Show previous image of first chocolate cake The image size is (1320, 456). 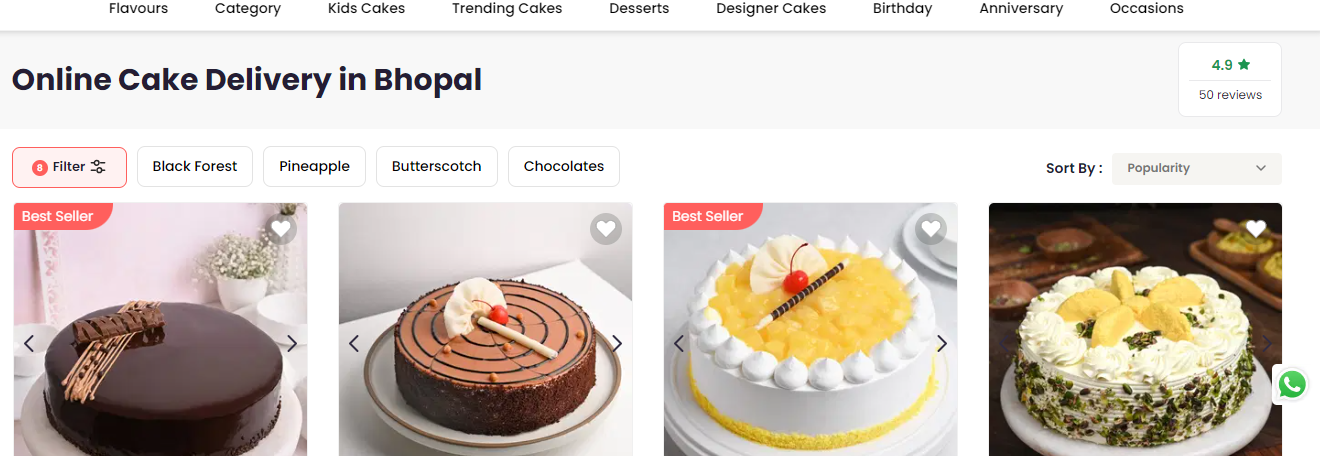click(x=28, y=344)
